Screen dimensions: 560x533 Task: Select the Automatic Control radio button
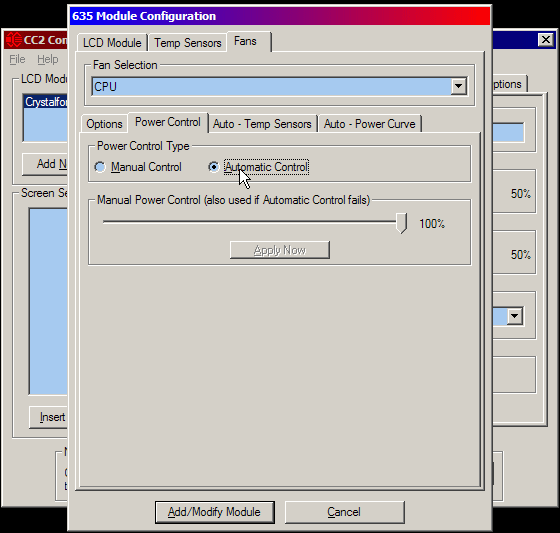[214, 167]
